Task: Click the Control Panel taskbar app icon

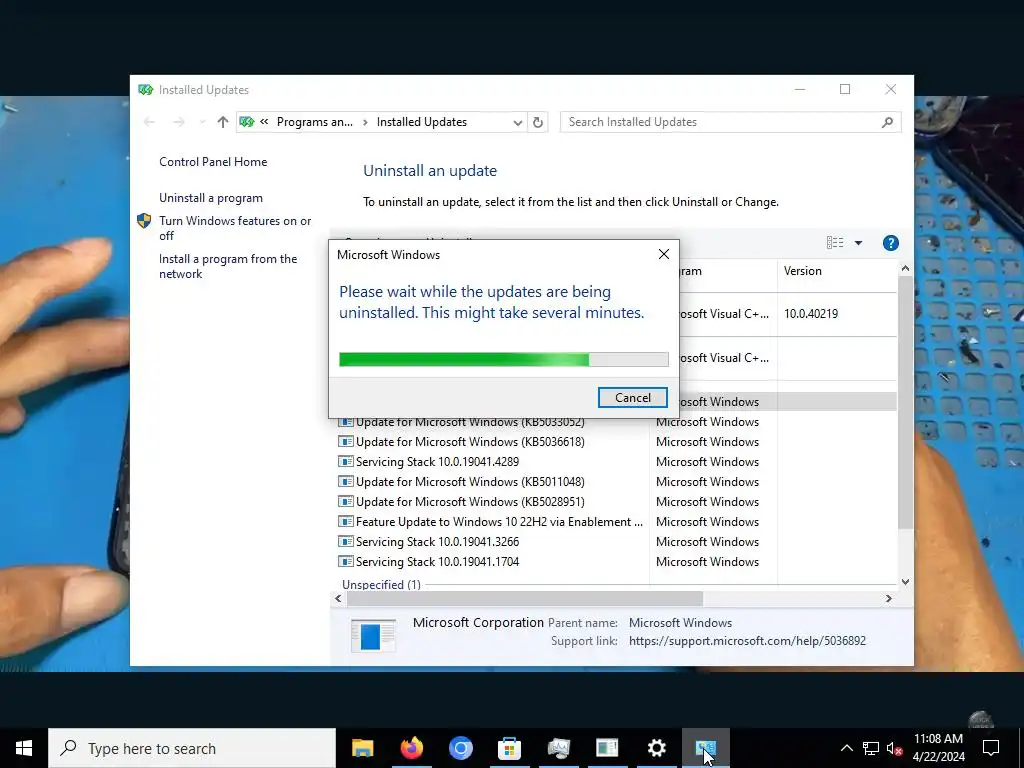Action: pyautogui.click(x=705, y=748)
